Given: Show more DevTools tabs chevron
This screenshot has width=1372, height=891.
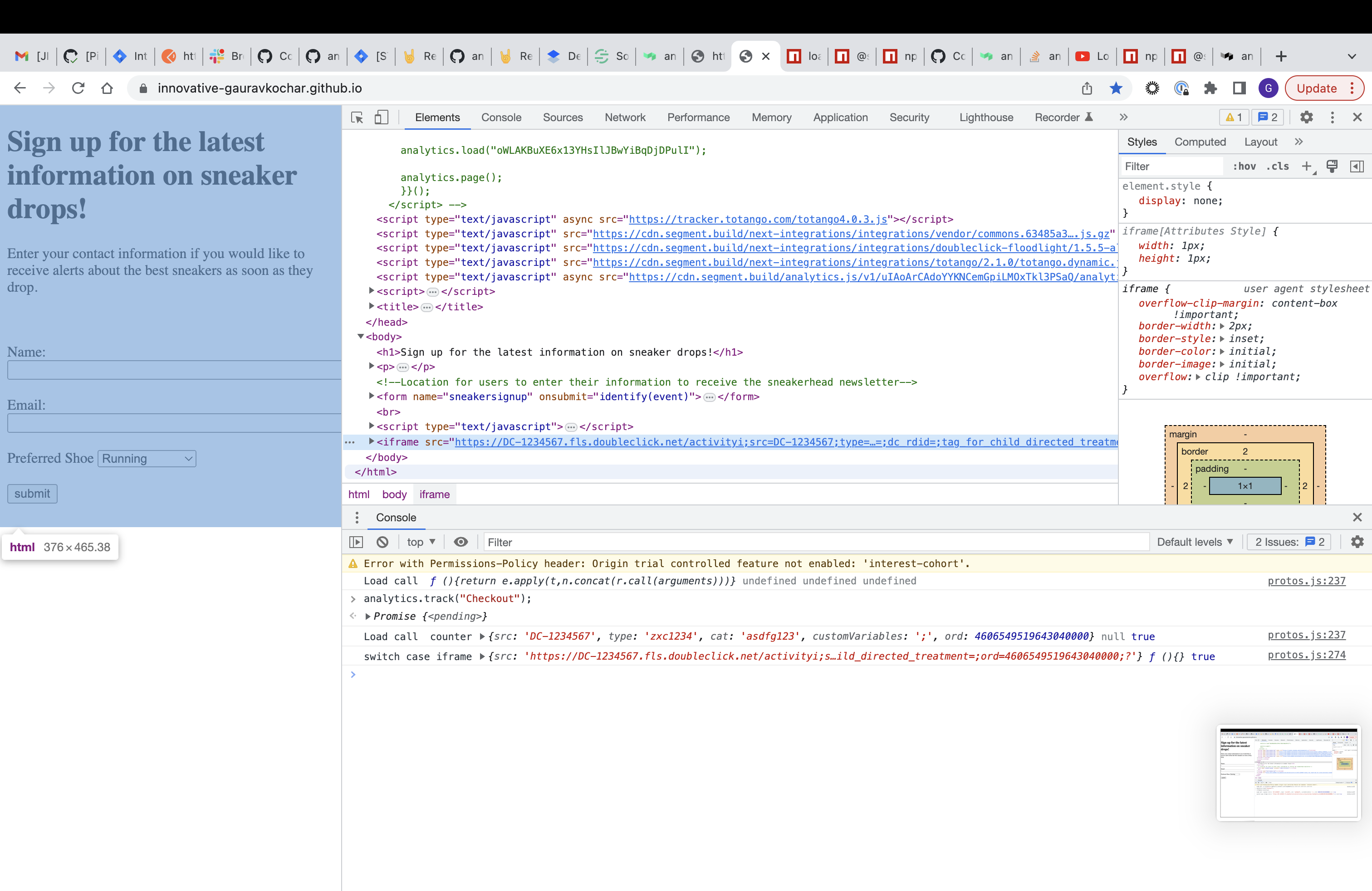Looking at the screenshot, I should (x=1123, y=117).
